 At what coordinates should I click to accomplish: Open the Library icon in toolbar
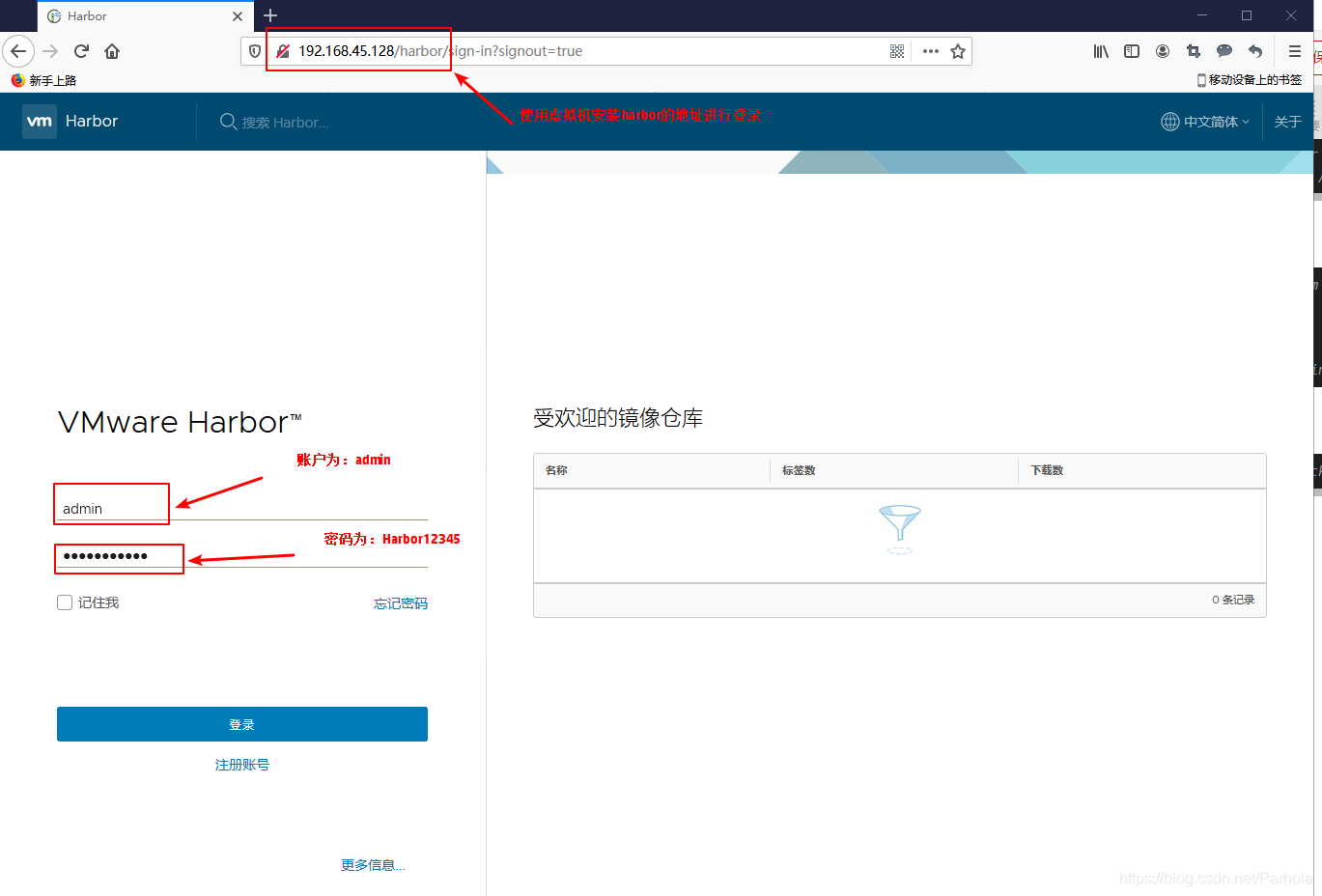point(1101,51)
